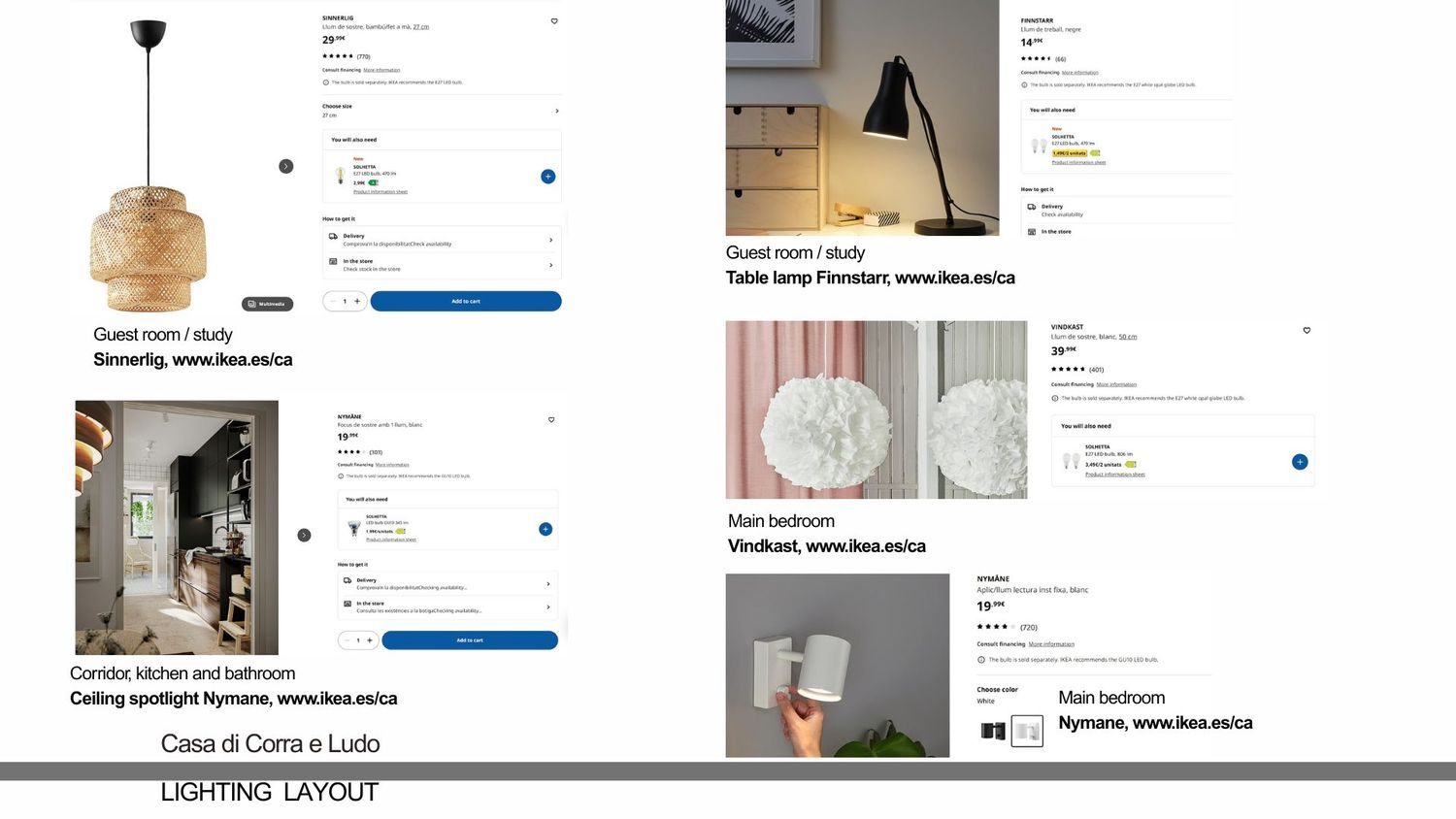Expand the In the store row for Sinnerlig
The image size is (1456, 819).
click(x=442, y=265)
